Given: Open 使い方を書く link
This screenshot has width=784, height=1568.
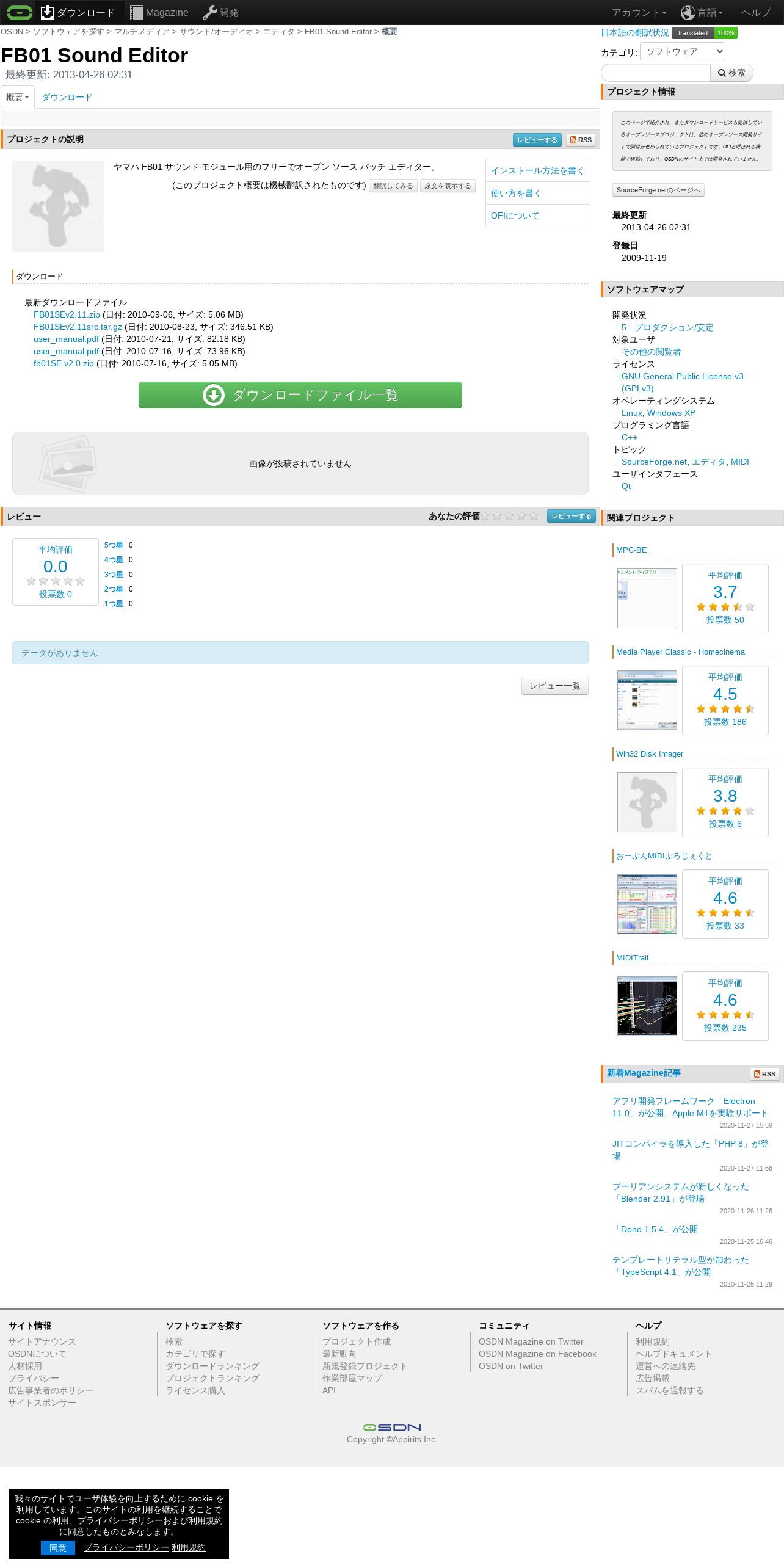Looking at the screenshot, I should [516, 193].
